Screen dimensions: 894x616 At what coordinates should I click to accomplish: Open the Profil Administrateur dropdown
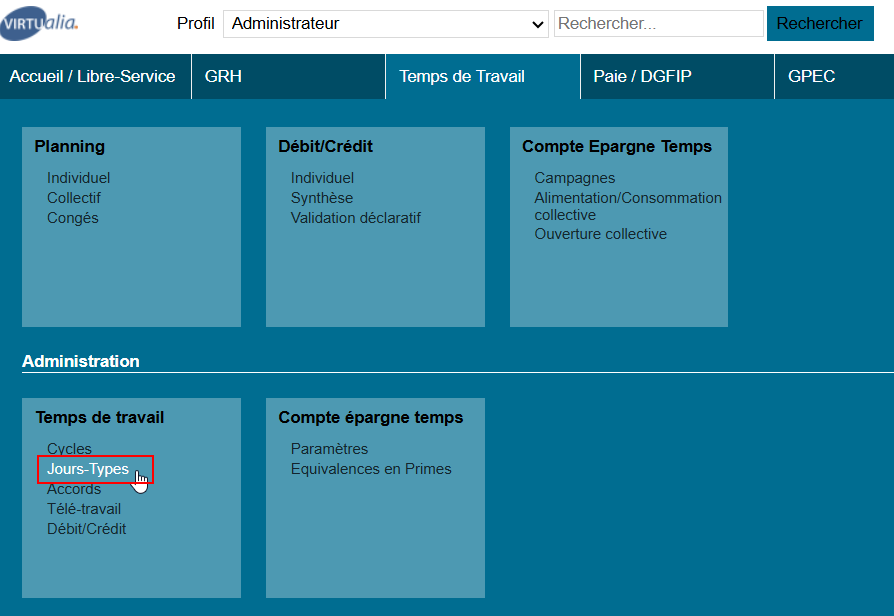pos(385,24)
